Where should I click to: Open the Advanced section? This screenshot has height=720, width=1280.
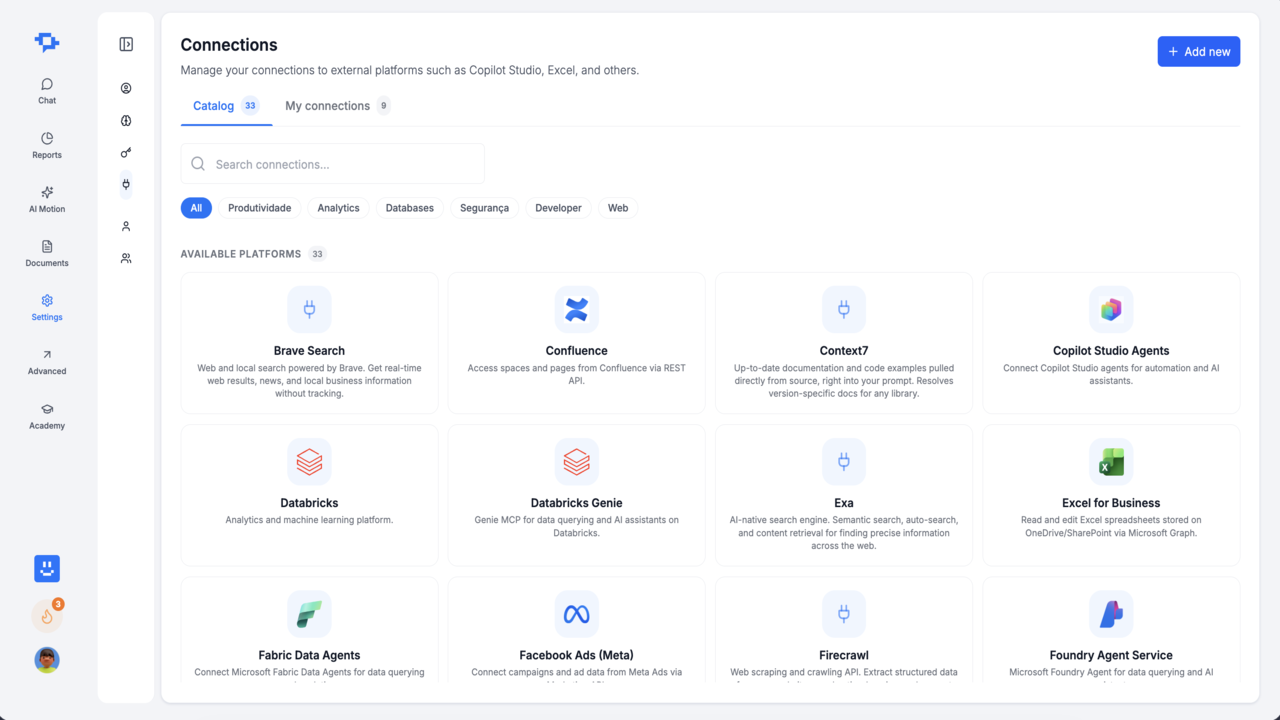coord(47,361)
